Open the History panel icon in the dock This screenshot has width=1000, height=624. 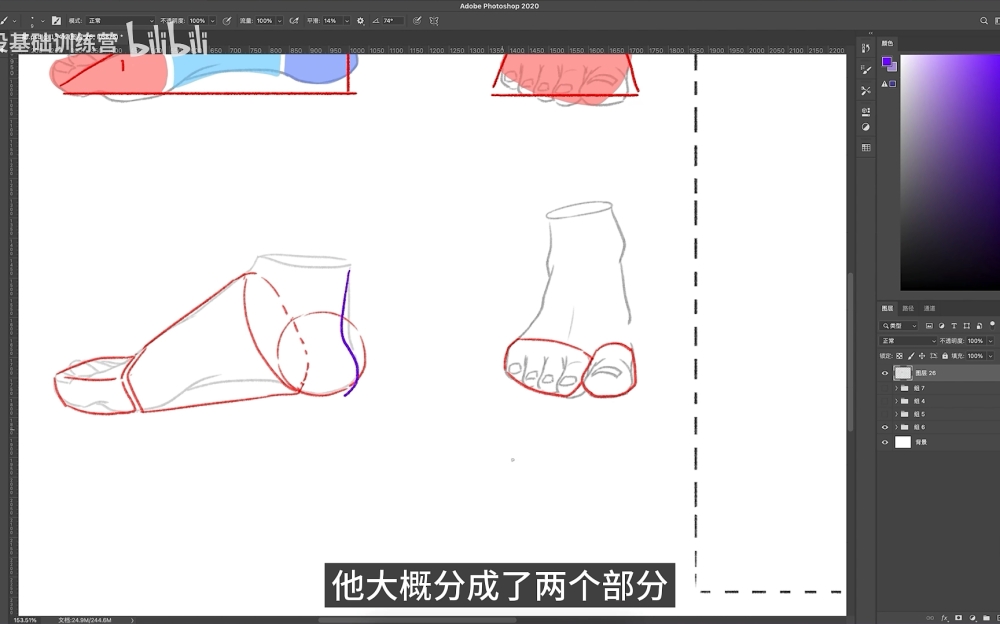click(x=865, y=48)
